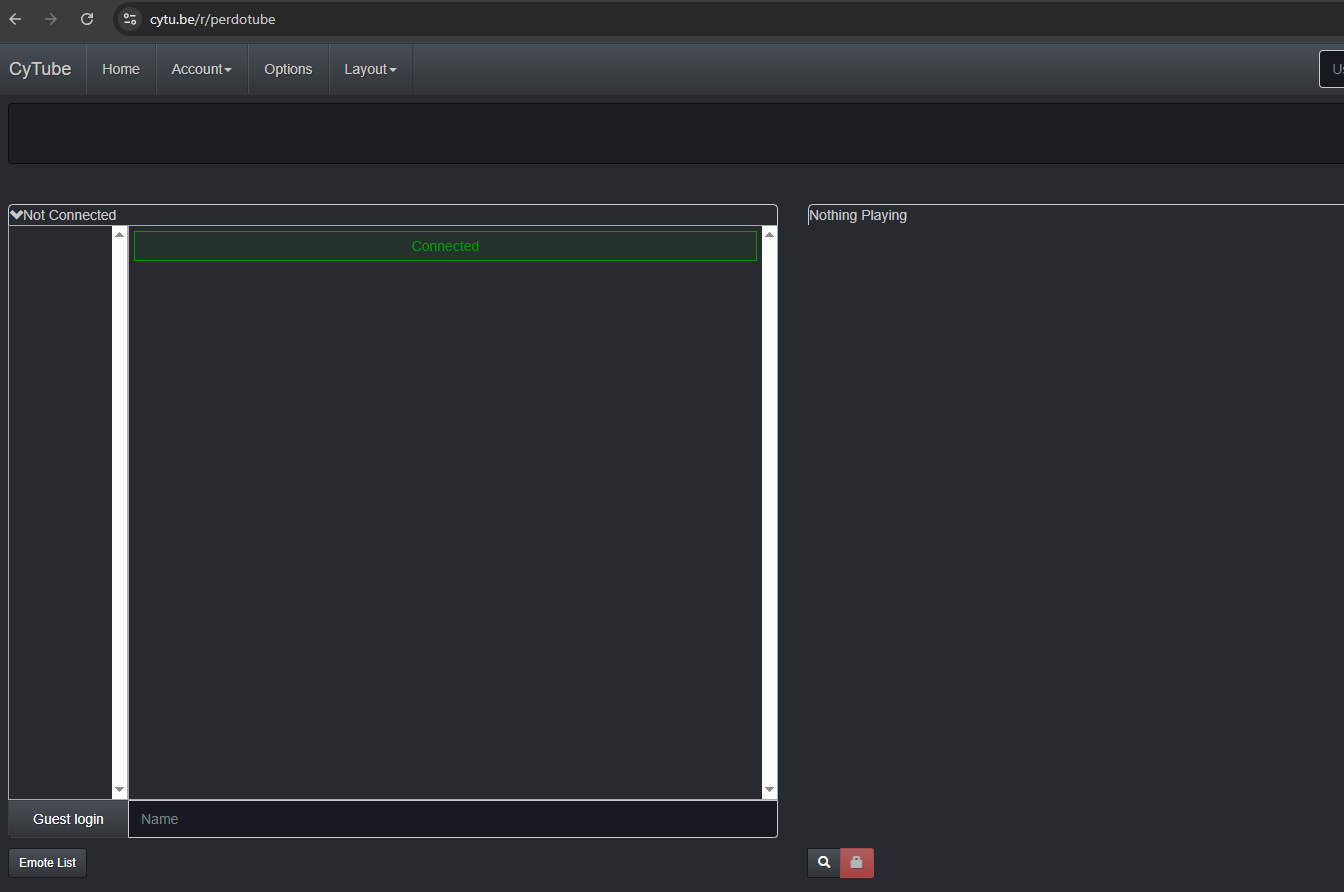Image resolution: width=1344 pixels, height=892 pixels.
Task: Click the user list scrollbar up arrow
Action: pyautogui.click(x=120, y=235)
